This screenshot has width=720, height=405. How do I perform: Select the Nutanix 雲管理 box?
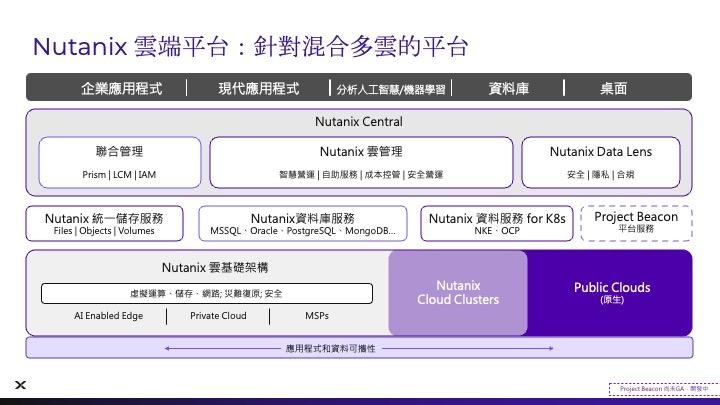pyautogui.click(x=360, y=162)
